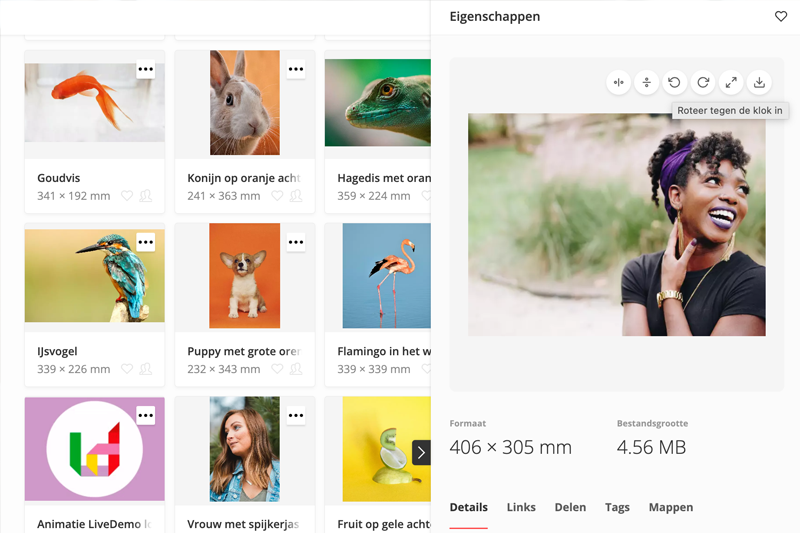Viewport: 800px width, 533px height.
Task: Flip the image vertically
Action: click(x=646, y=82)
